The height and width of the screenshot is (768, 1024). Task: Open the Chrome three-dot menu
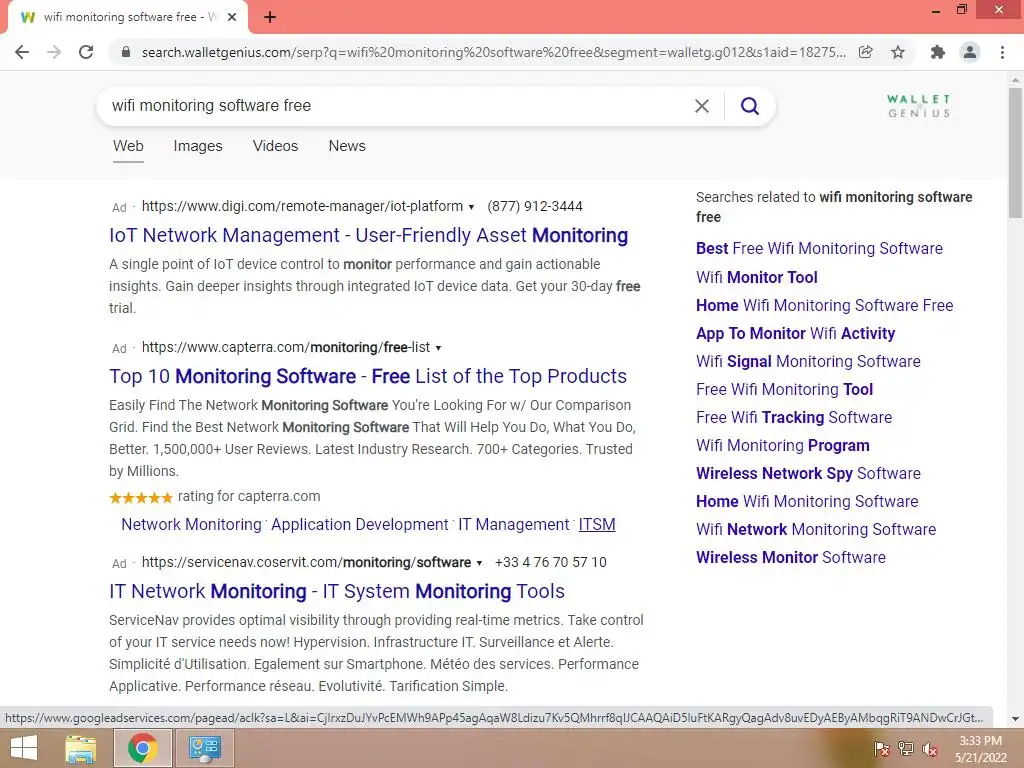[1002, 52]
